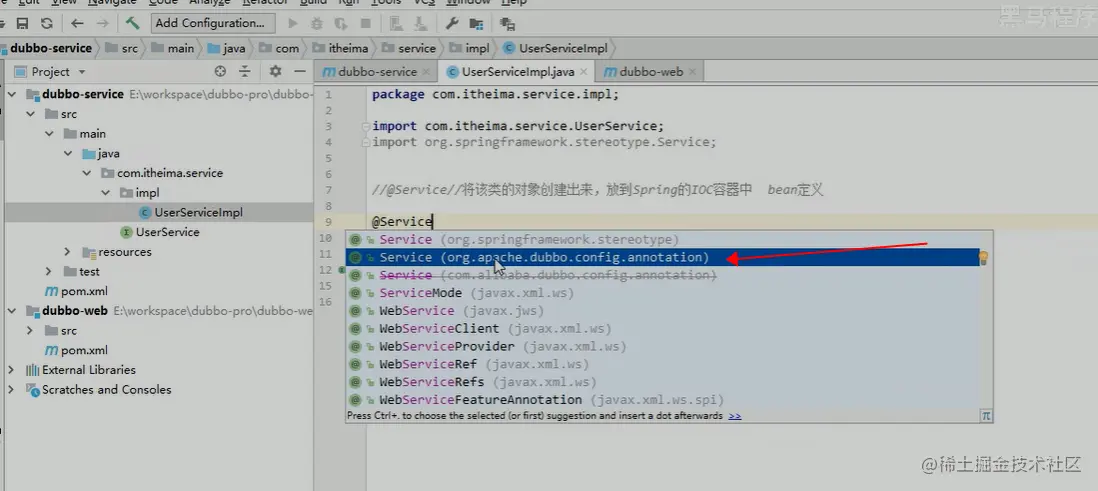Build project with the green hammer icon
The image size is (1098, 491).
pyautogui.click(x=132, y=23)
